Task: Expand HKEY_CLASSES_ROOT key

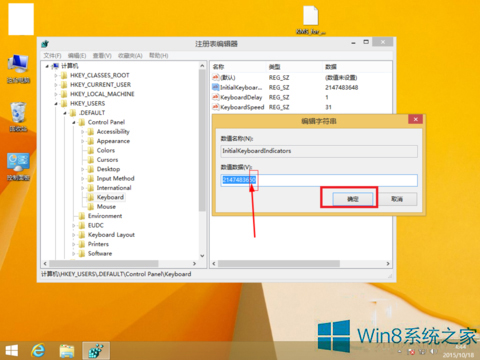Action: coord(56,76)
